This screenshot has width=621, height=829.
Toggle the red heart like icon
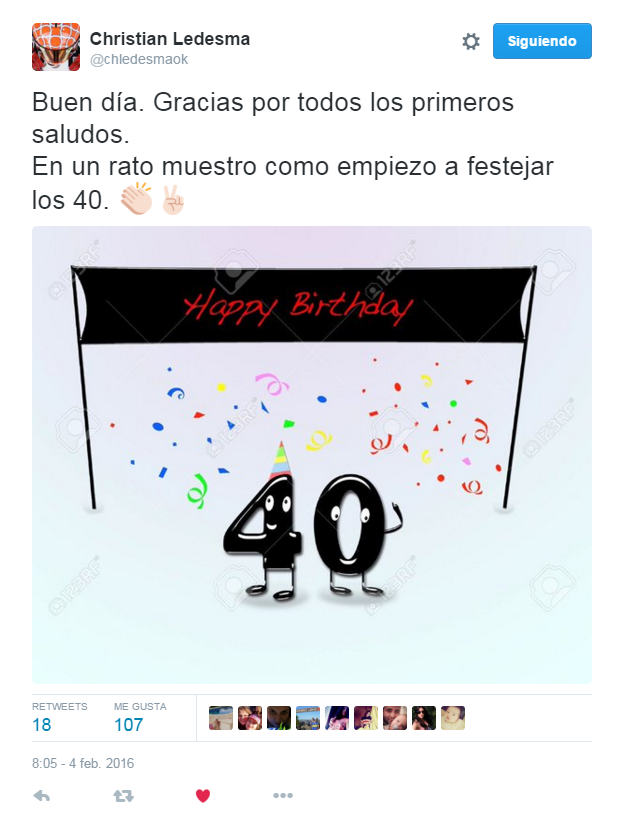pyautogui.click(x=203, y=796)
